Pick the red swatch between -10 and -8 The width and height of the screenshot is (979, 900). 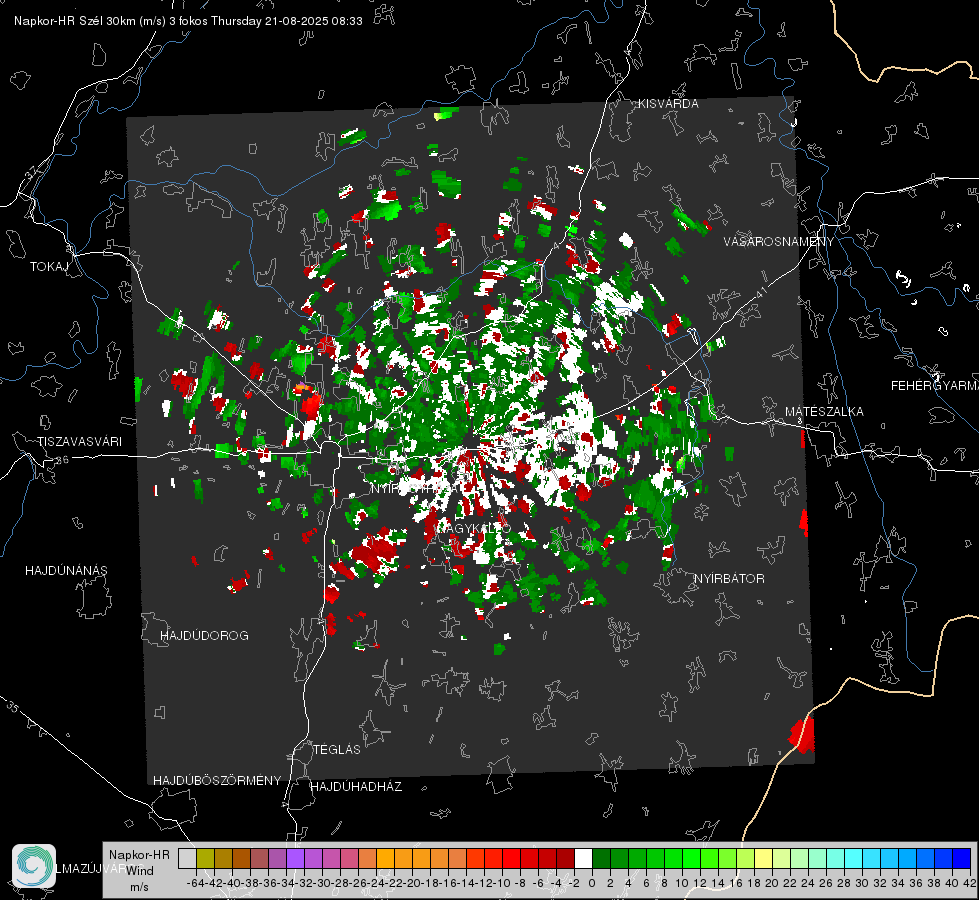coord(511,858)
